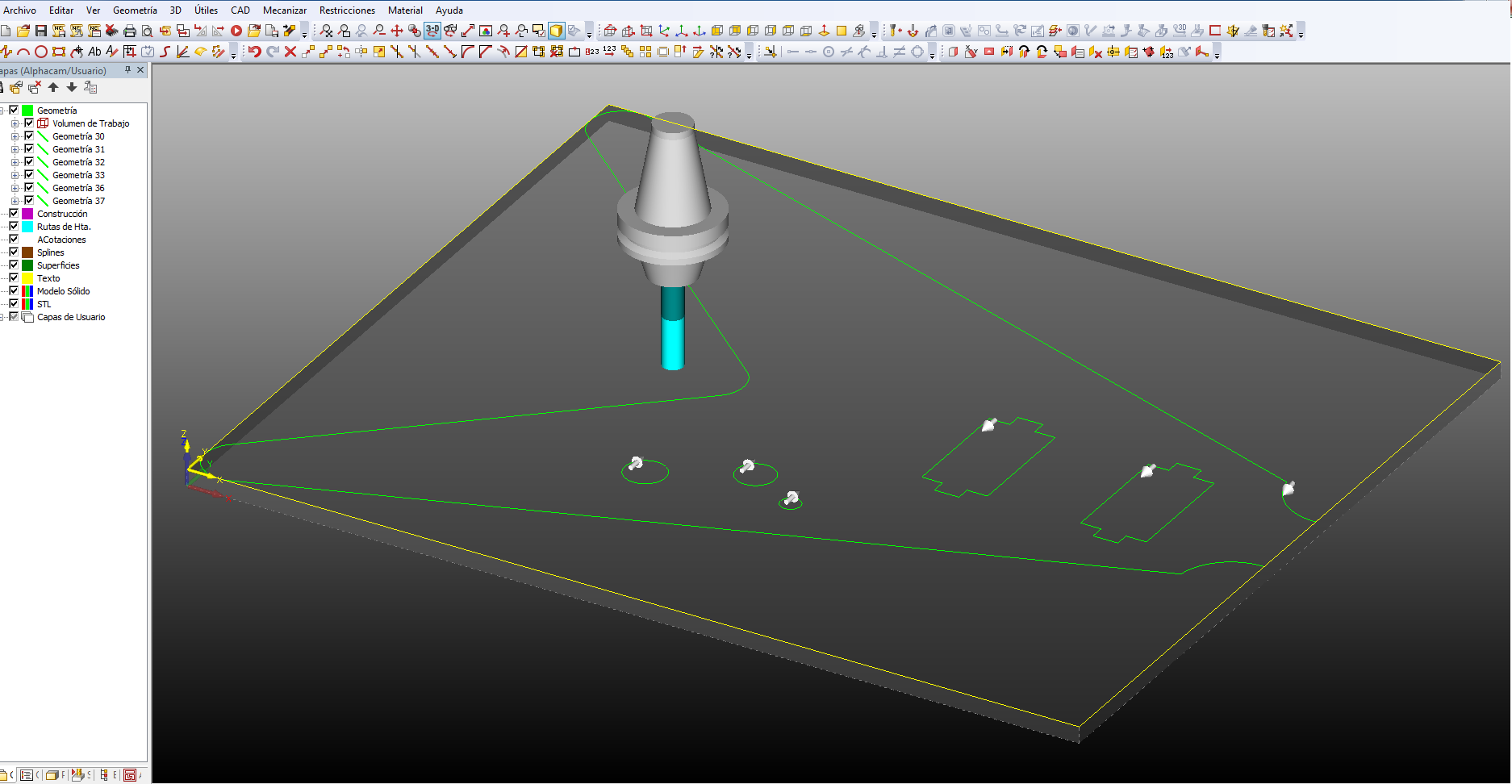Select the Ab text tool
1512x784 pixels.
coord(94,52)
